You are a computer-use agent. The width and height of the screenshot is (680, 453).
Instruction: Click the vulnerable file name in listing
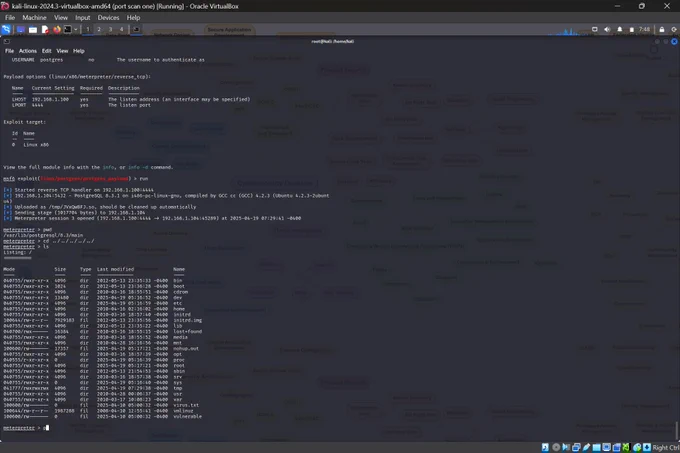(x=187, y=417)
